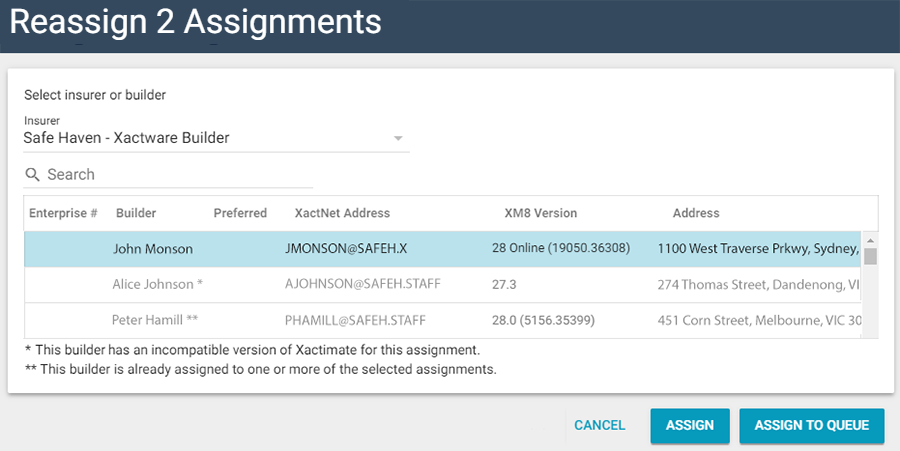Screen dimensions: 900x451
Task: Click the scrollbar up arrow in builder list
Action: click(x=870, y=240)
